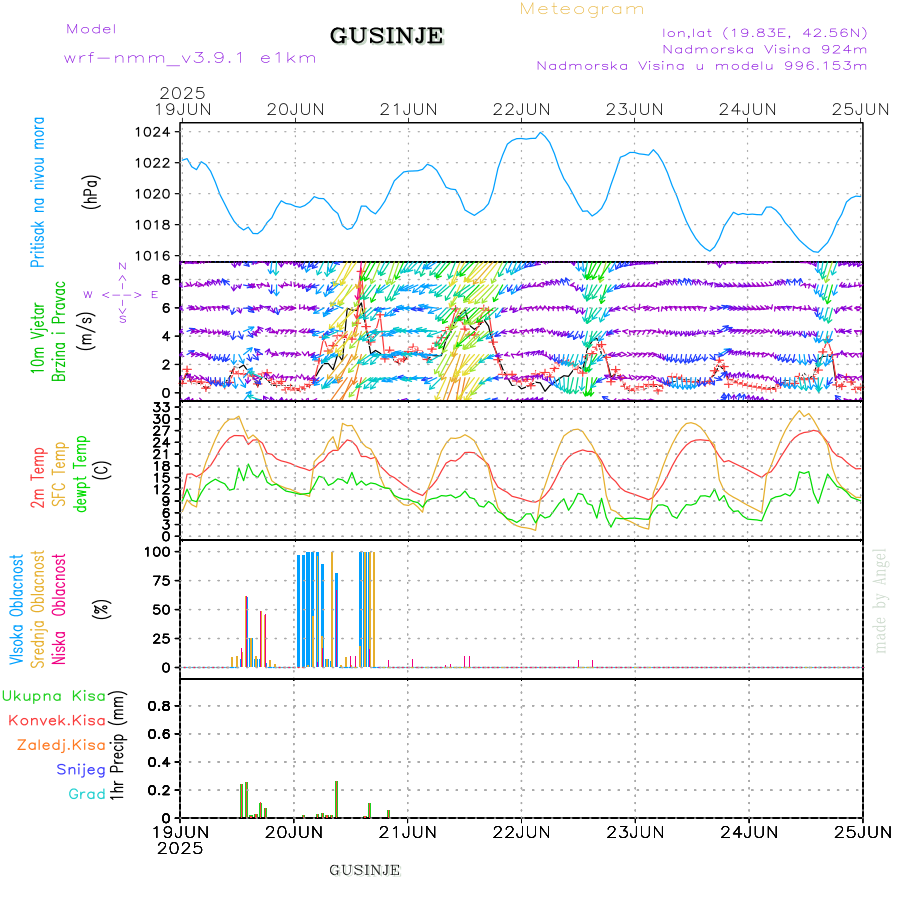Click the Srednja Oblacnost legend label
The image size is (900, 900).
tap(38, 609)
